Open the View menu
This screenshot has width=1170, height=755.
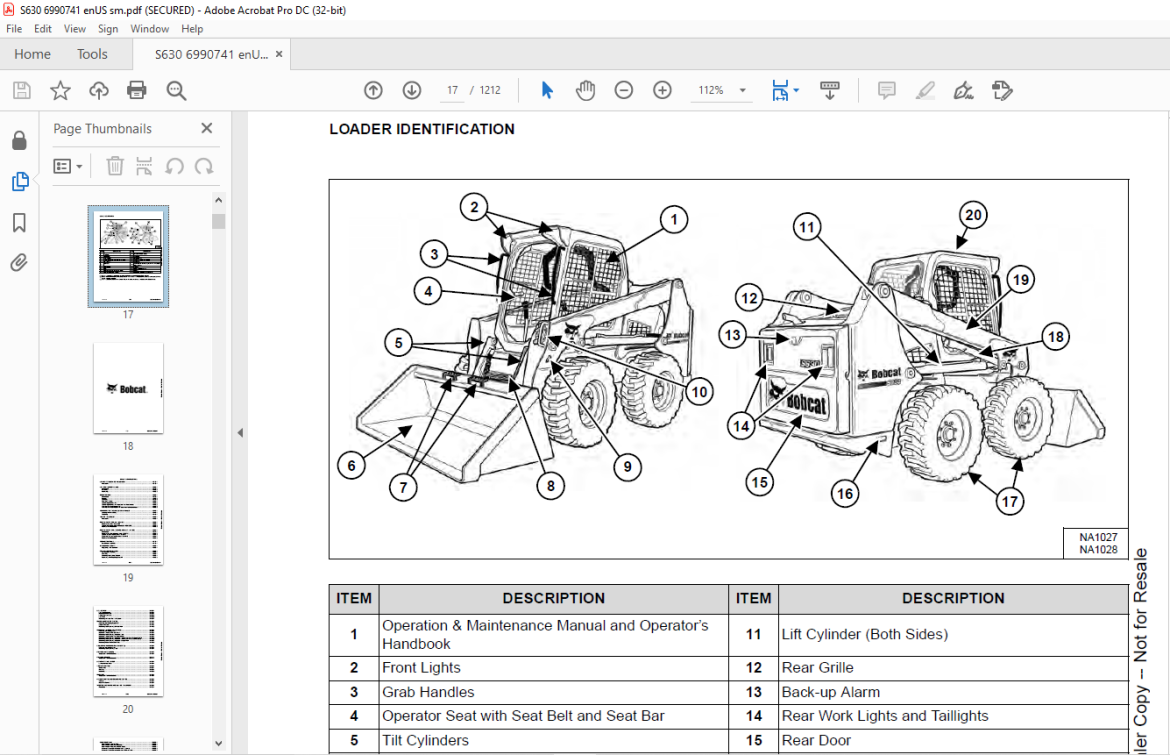coord(75,29)
